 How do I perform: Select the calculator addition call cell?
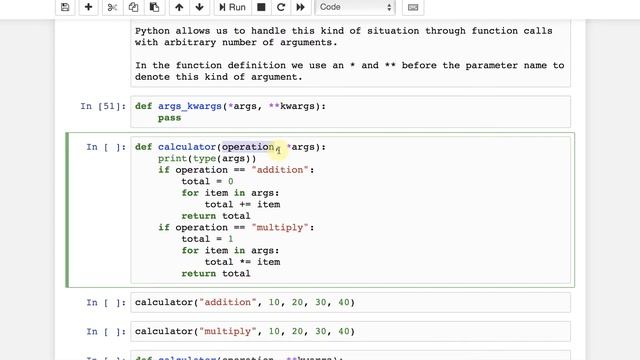point(350,302)
